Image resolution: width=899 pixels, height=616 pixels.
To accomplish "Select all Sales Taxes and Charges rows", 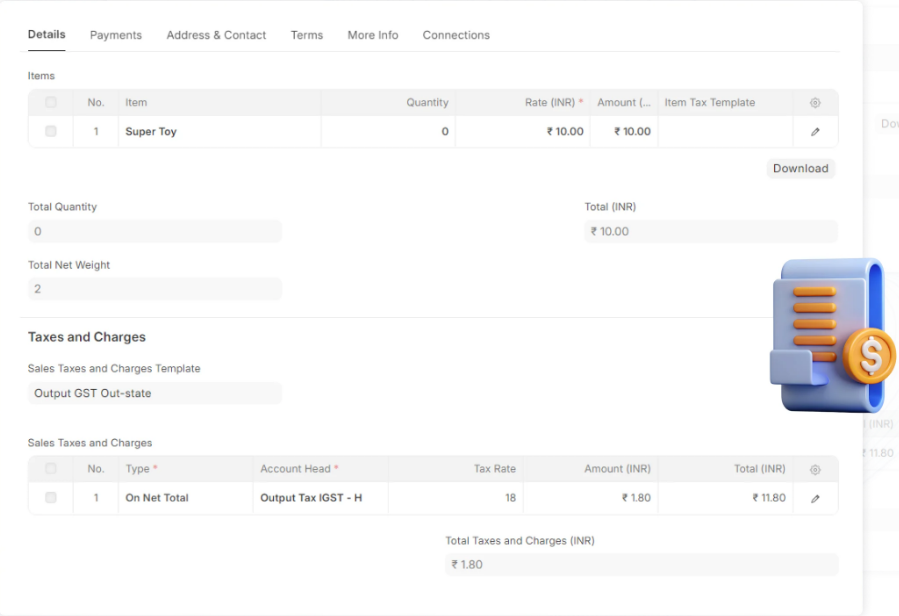I will [x=51, y=468].
